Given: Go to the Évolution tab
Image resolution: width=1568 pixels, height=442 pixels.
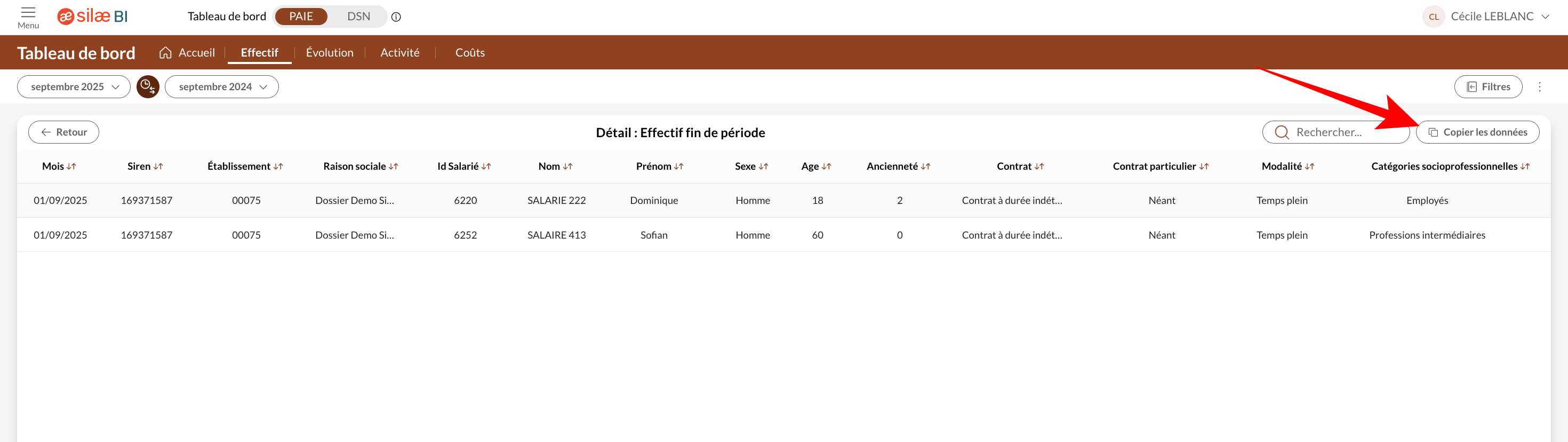Looking at the screenshot, I should (x=329, y=52).
